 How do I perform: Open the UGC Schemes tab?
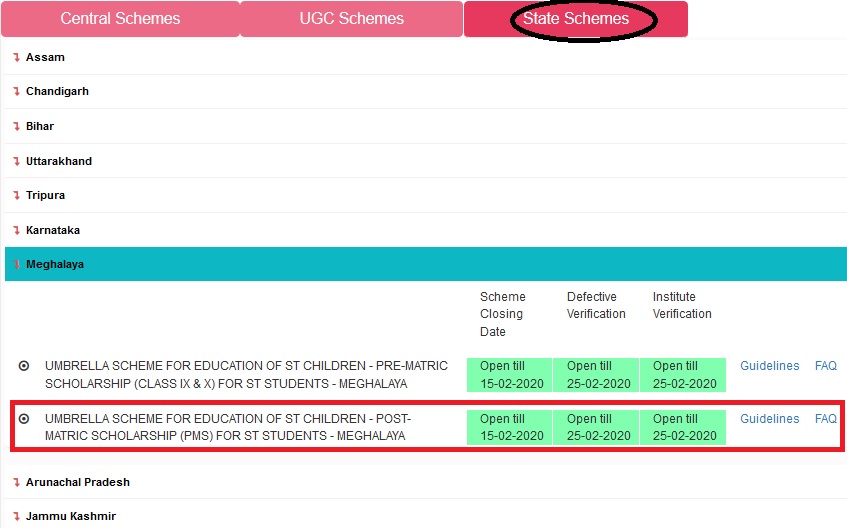tap(351, 19)
